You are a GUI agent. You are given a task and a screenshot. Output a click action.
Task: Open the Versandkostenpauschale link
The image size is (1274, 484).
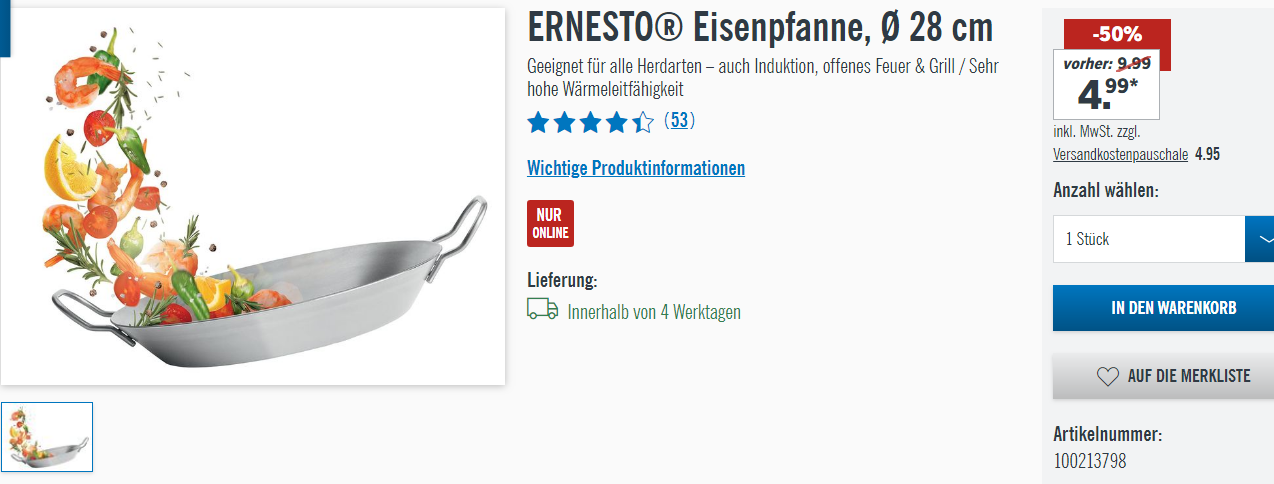1120,154
